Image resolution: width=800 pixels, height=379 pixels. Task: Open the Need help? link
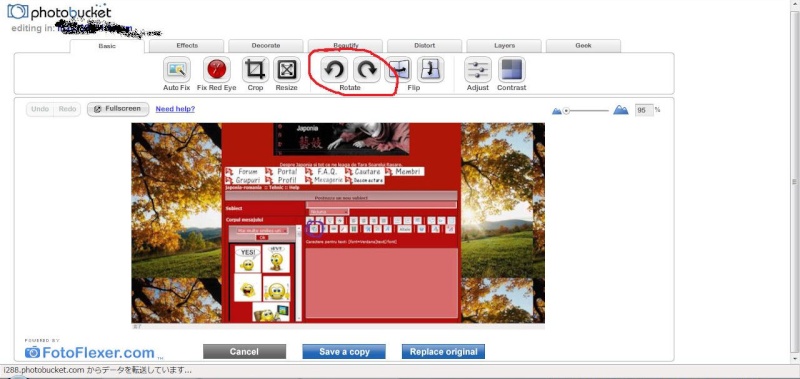point(175,109)
